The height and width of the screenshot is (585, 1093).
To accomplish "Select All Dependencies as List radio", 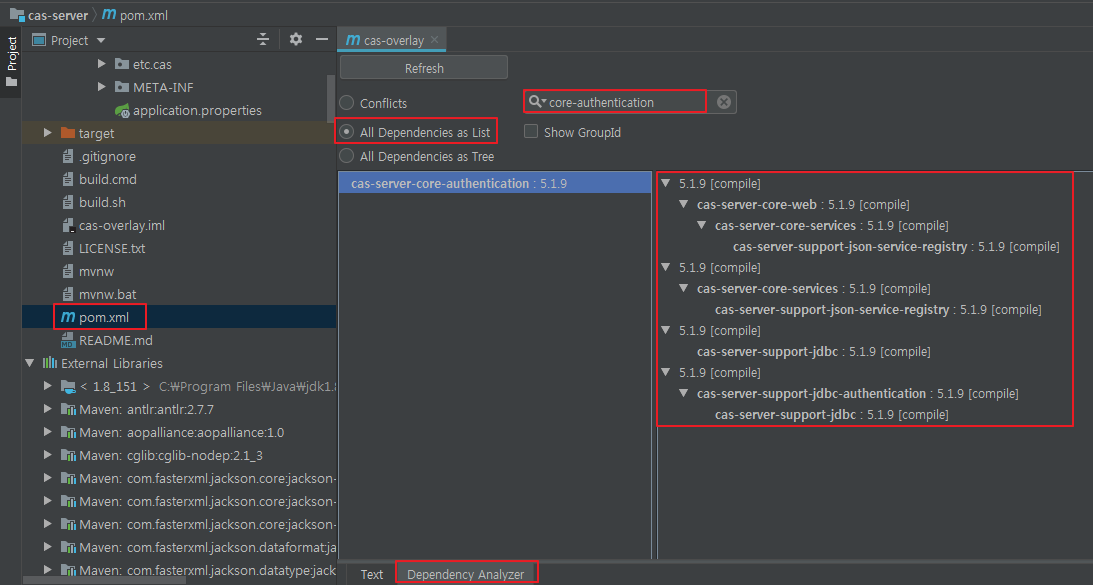I will coord(346,132).
